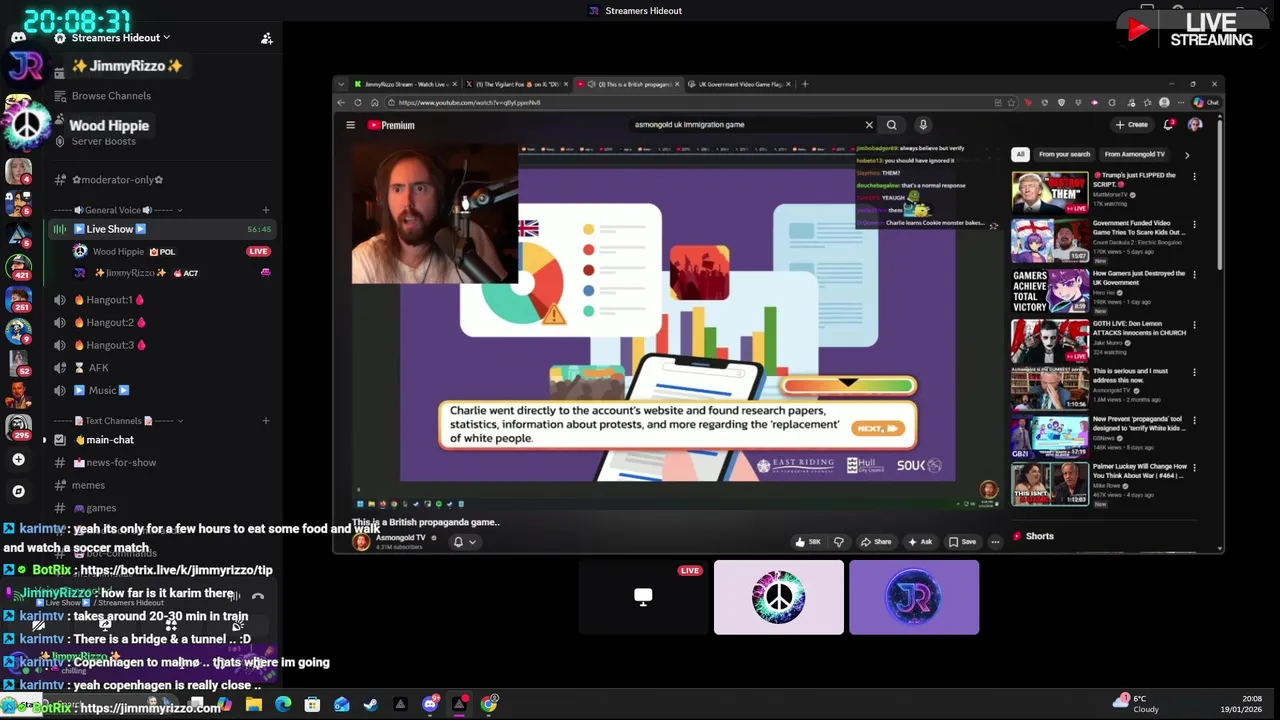Open server icon with 251 badge
1280x720 pixels.
tap(19, 298)
